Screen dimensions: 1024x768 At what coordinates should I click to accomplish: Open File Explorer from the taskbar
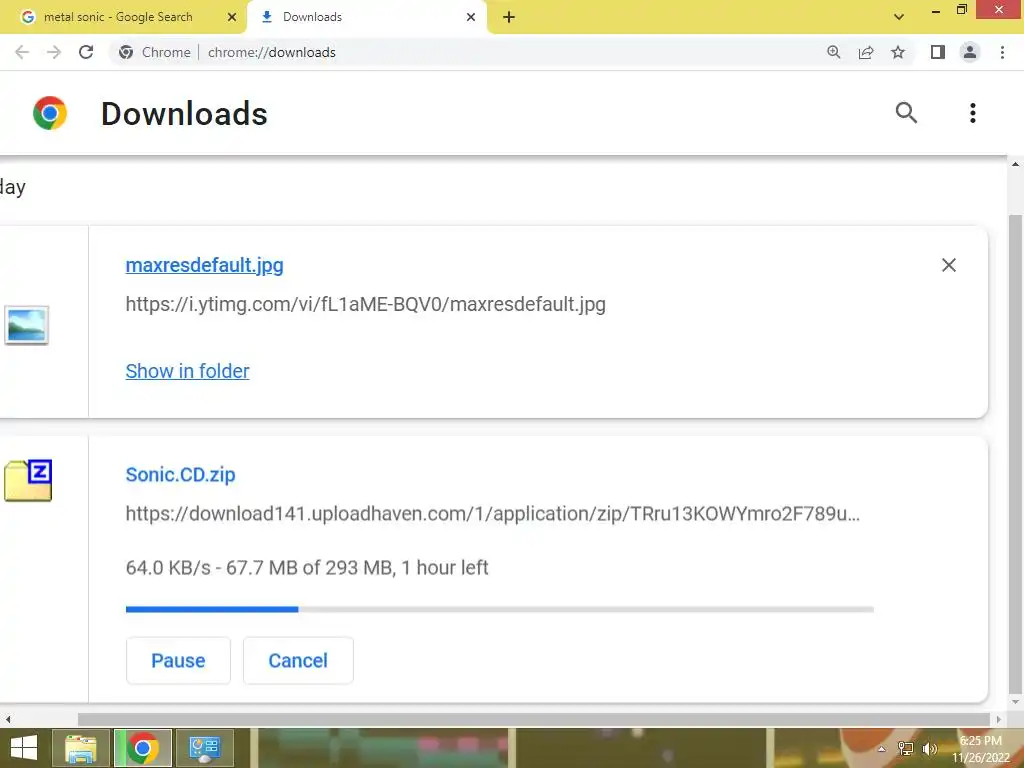tap(80, 748)
